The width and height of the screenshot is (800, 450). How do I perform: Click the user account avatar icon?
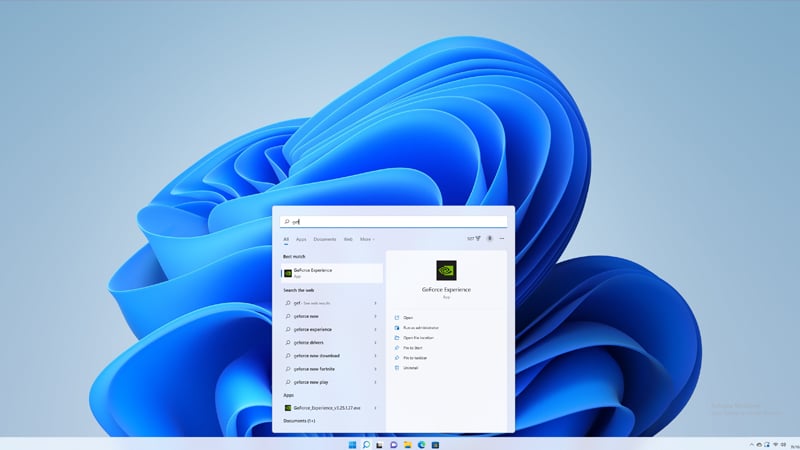[x=489, y=239]
